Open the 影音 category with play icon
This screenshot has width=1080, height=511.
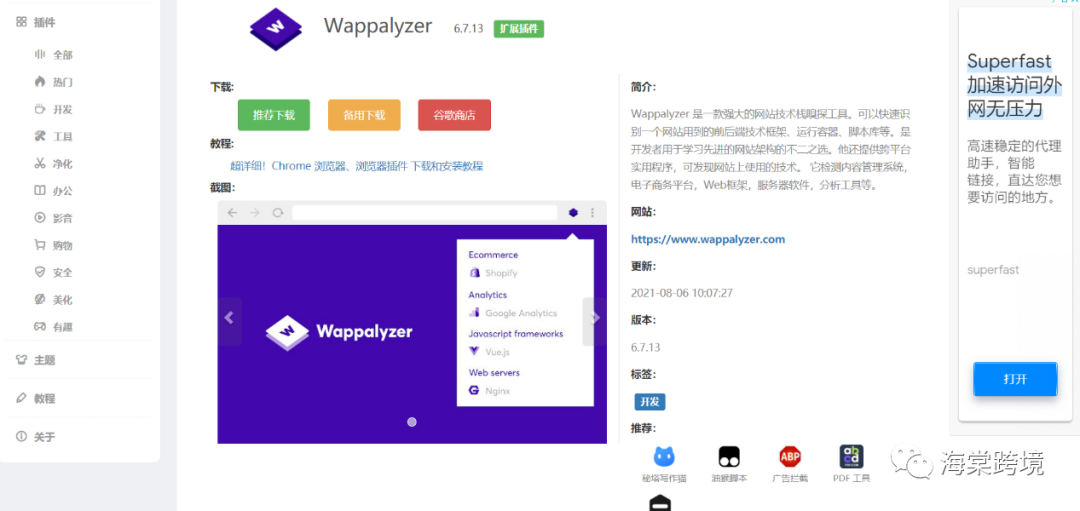54,218
